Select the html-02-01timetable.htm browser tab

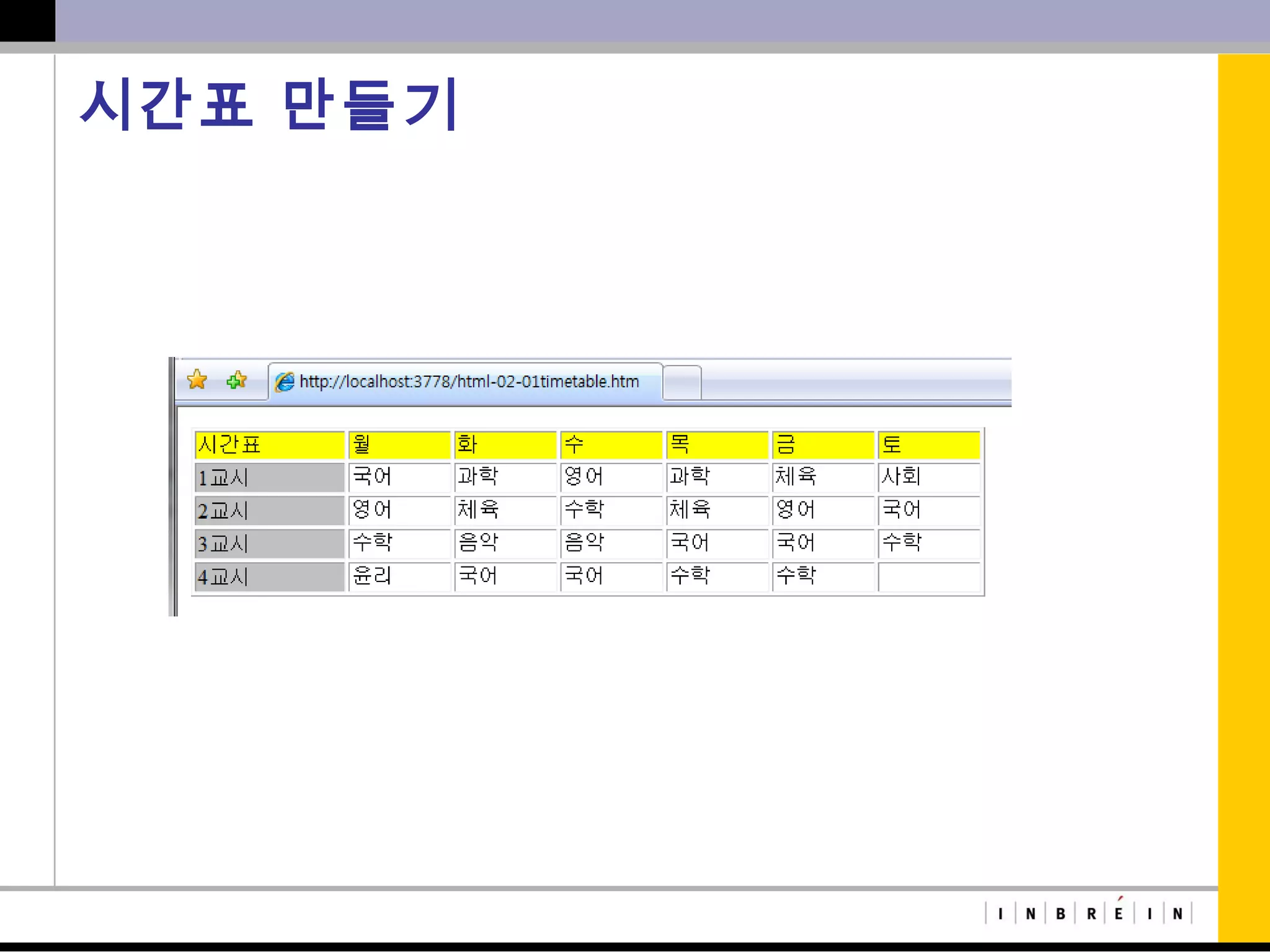pyautogui.click(x=466, y=382)
